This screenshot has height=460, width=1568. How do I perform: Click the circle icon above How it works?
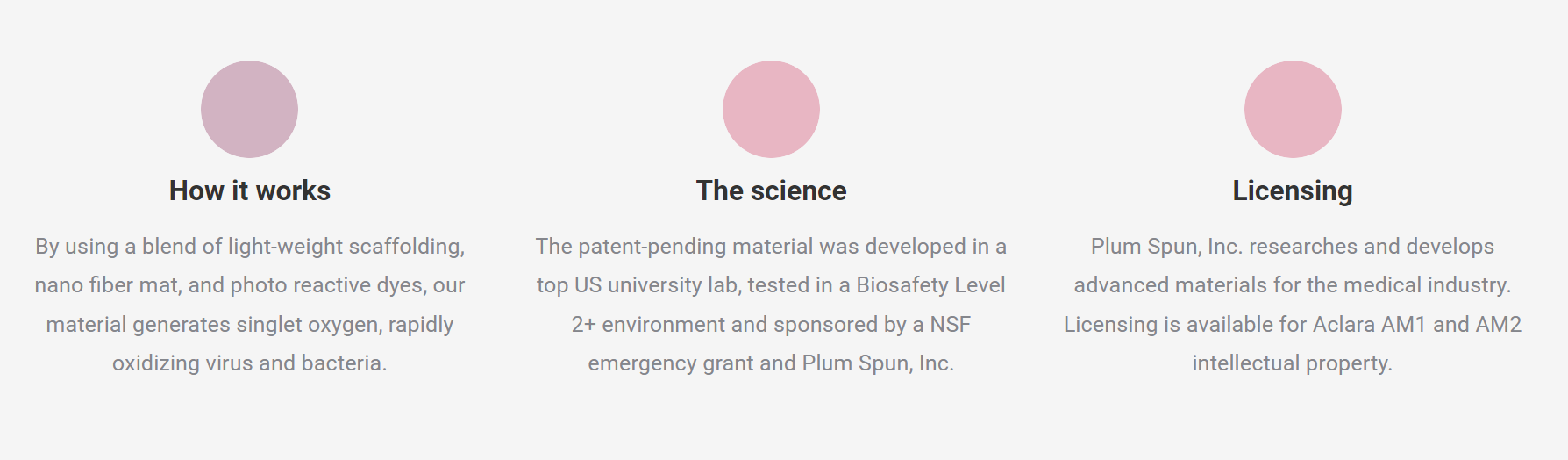(x=249, y=109)
